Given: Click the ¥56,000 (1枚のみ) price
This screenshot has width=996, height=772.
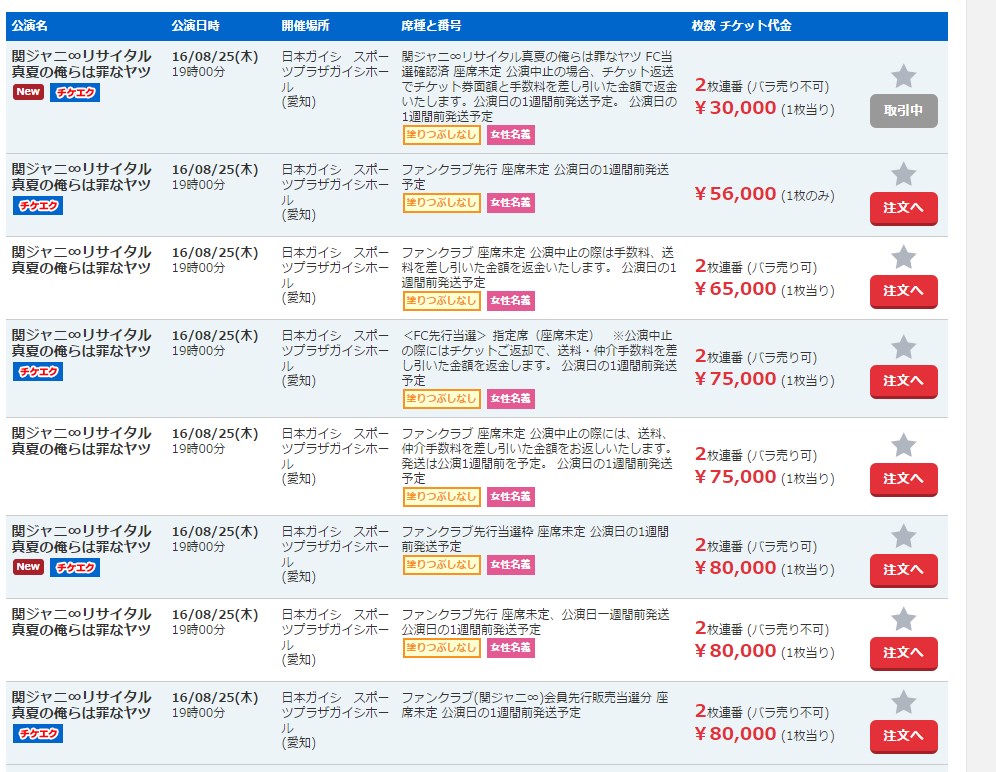Looking at the screenshot, I should 764,194.
